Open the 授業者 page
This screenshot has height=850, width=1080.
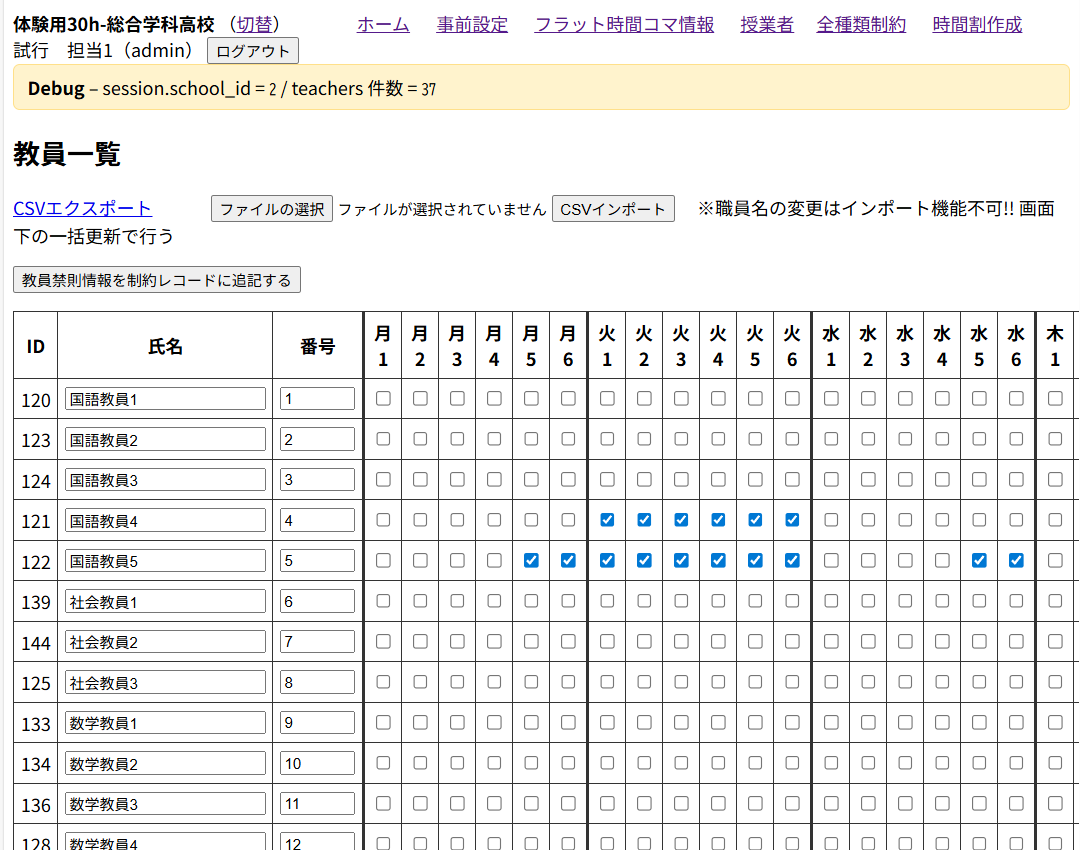click(x=767, y=25)
